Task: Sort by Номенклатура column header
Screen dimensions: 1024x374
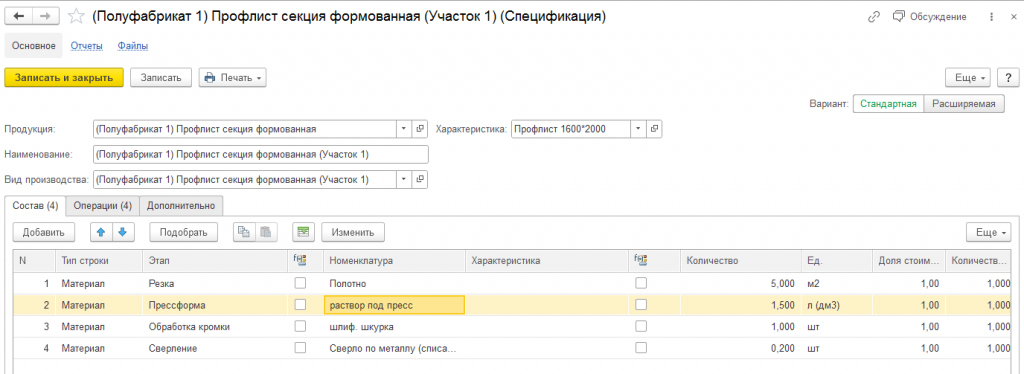Action: (394, 260)
